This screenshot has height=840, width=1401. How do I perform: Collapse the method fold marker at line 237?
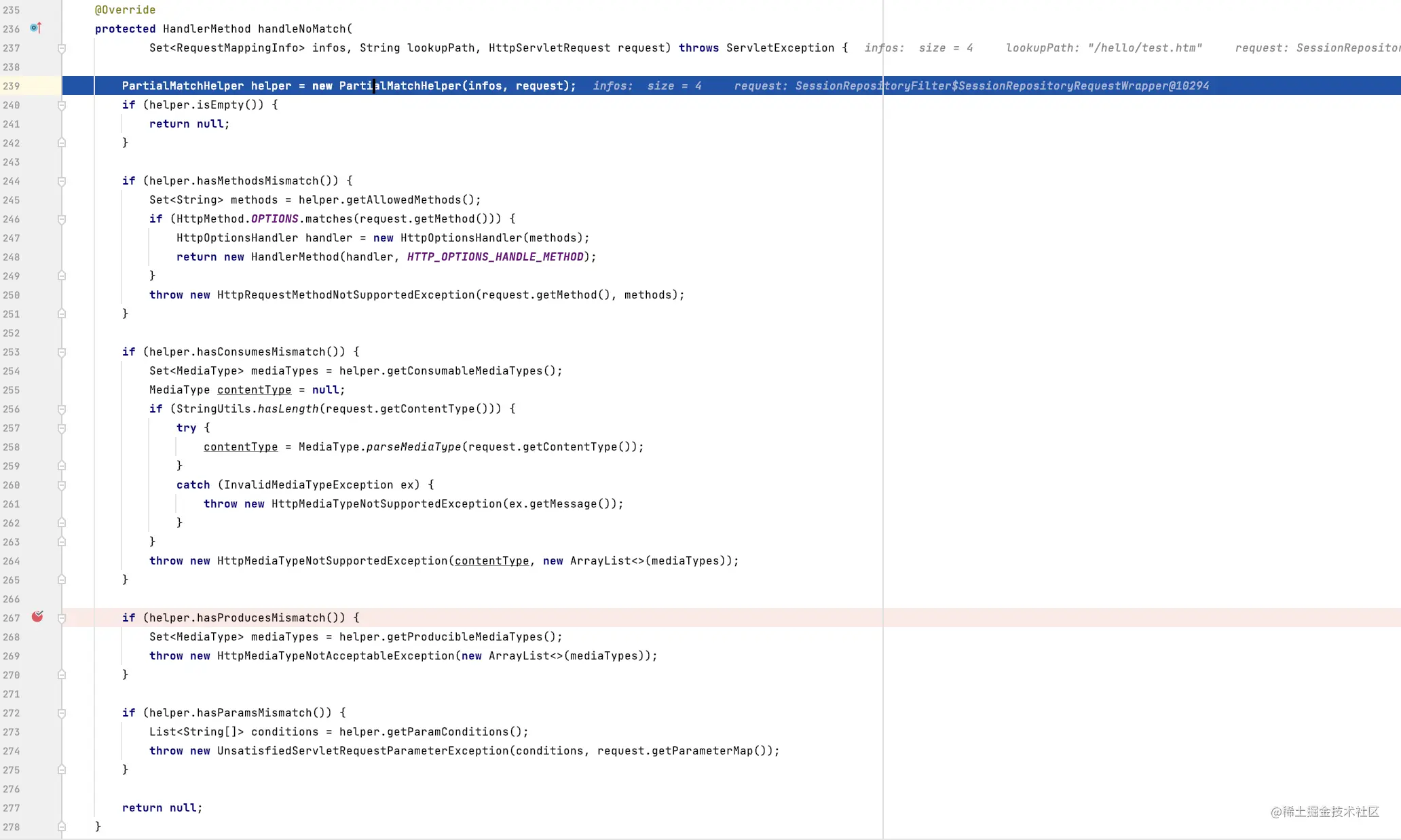click(x=62, y=48)
